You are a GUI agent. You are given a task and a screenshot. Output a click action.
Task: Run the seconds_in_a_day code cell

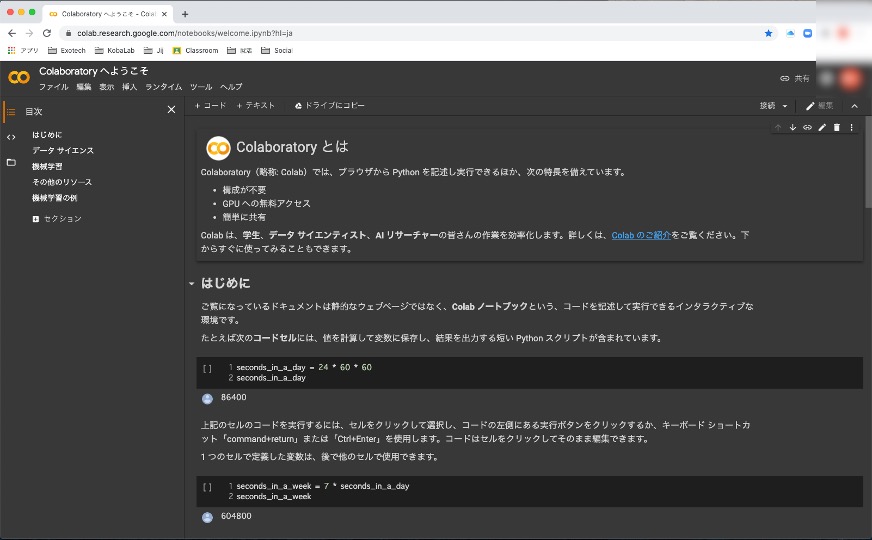pos(207,368)
